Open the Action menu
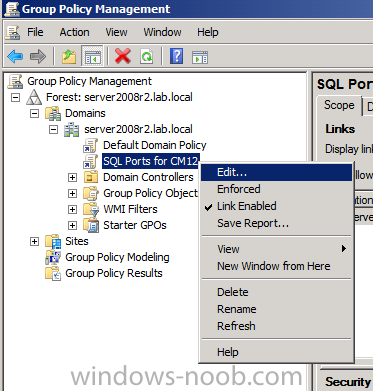 [74, 32]
